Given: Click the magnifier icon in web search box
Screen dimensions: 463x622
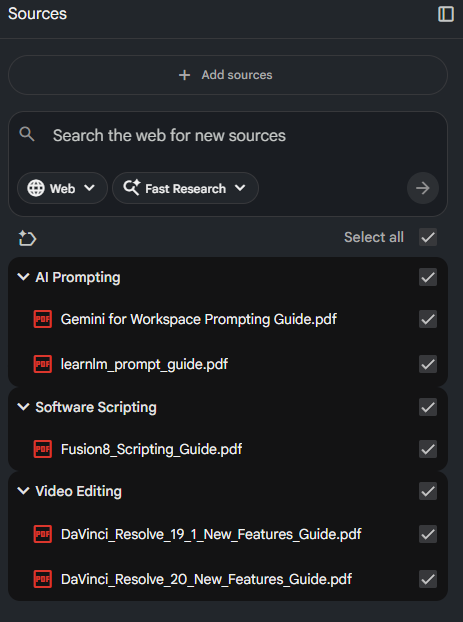Looking at the screenshot, I should tap(27, 134).
